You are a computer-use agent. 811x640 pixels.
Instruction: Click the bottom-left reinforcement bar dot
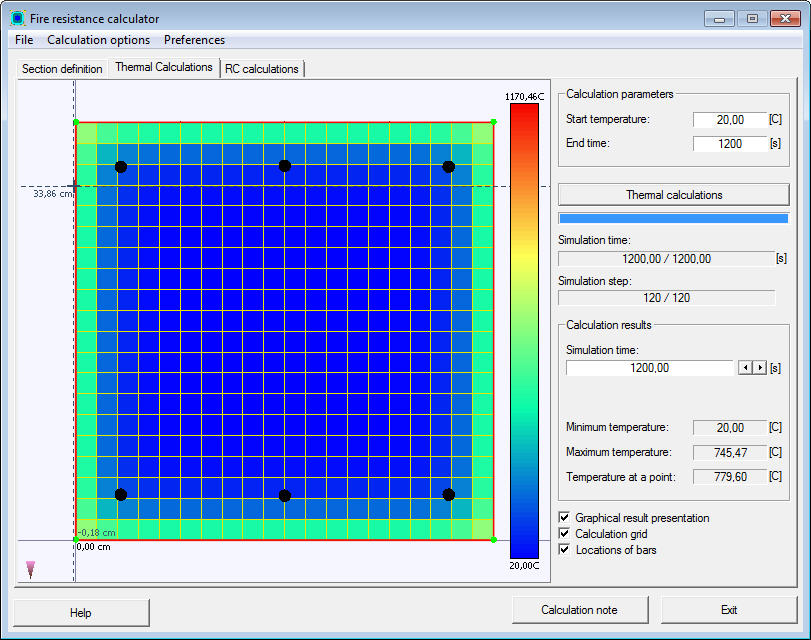tap(121, 494)
